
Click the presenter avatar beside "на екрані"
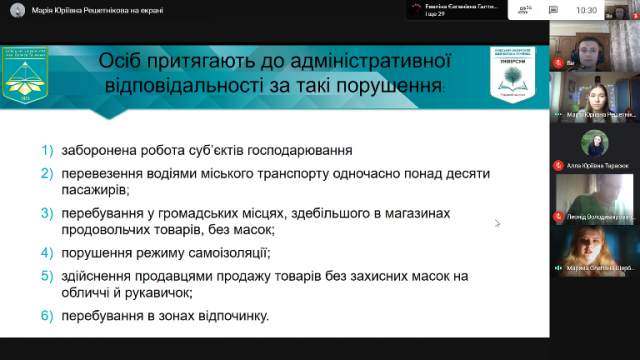[17, 10]
